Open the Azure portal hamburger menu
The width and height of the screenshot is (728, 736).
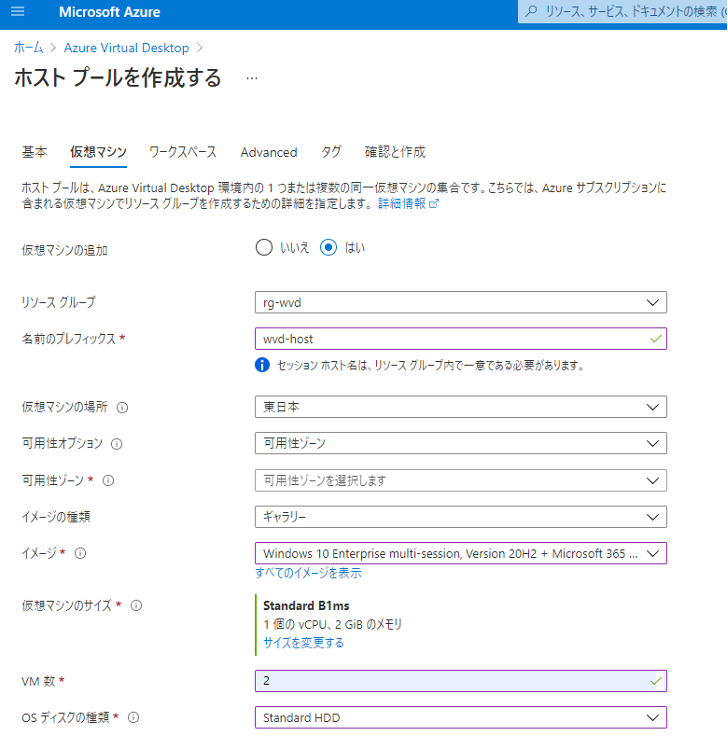(17, 11)
